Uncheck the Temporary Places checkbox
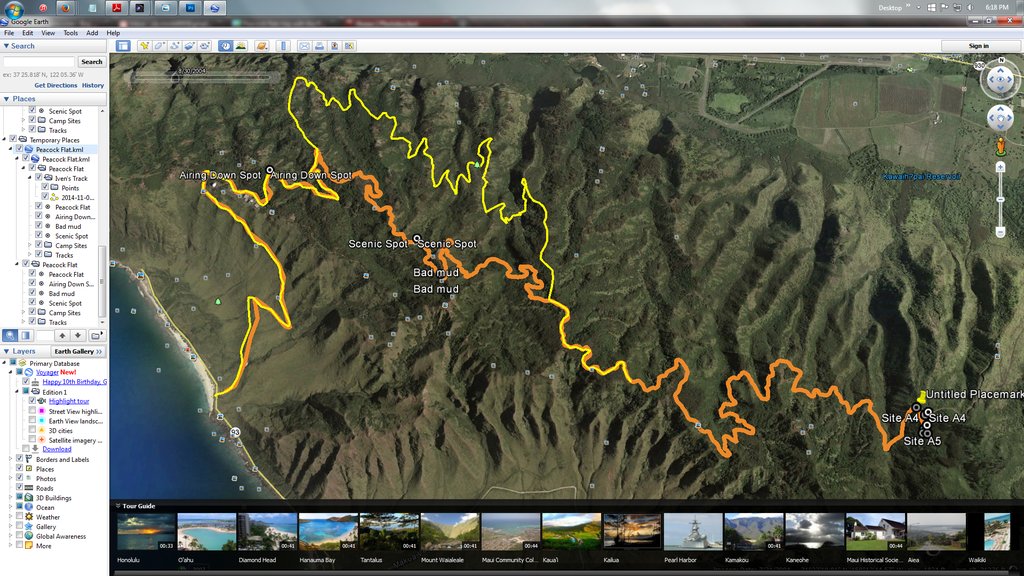The width and height of the screenshot is (1024, 576). pyautogui.click(x=13, y=139)
